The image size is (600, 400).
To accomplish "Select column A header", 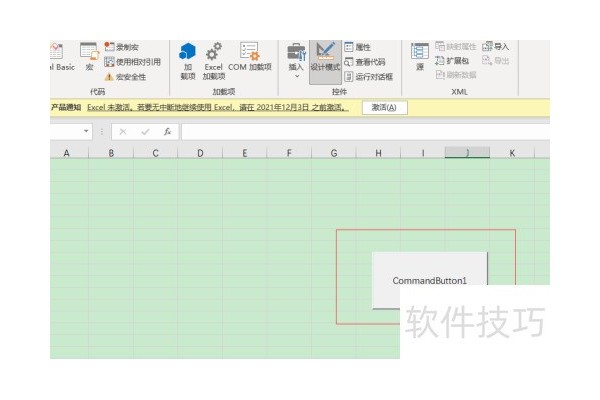I will [x=67, y=153].
